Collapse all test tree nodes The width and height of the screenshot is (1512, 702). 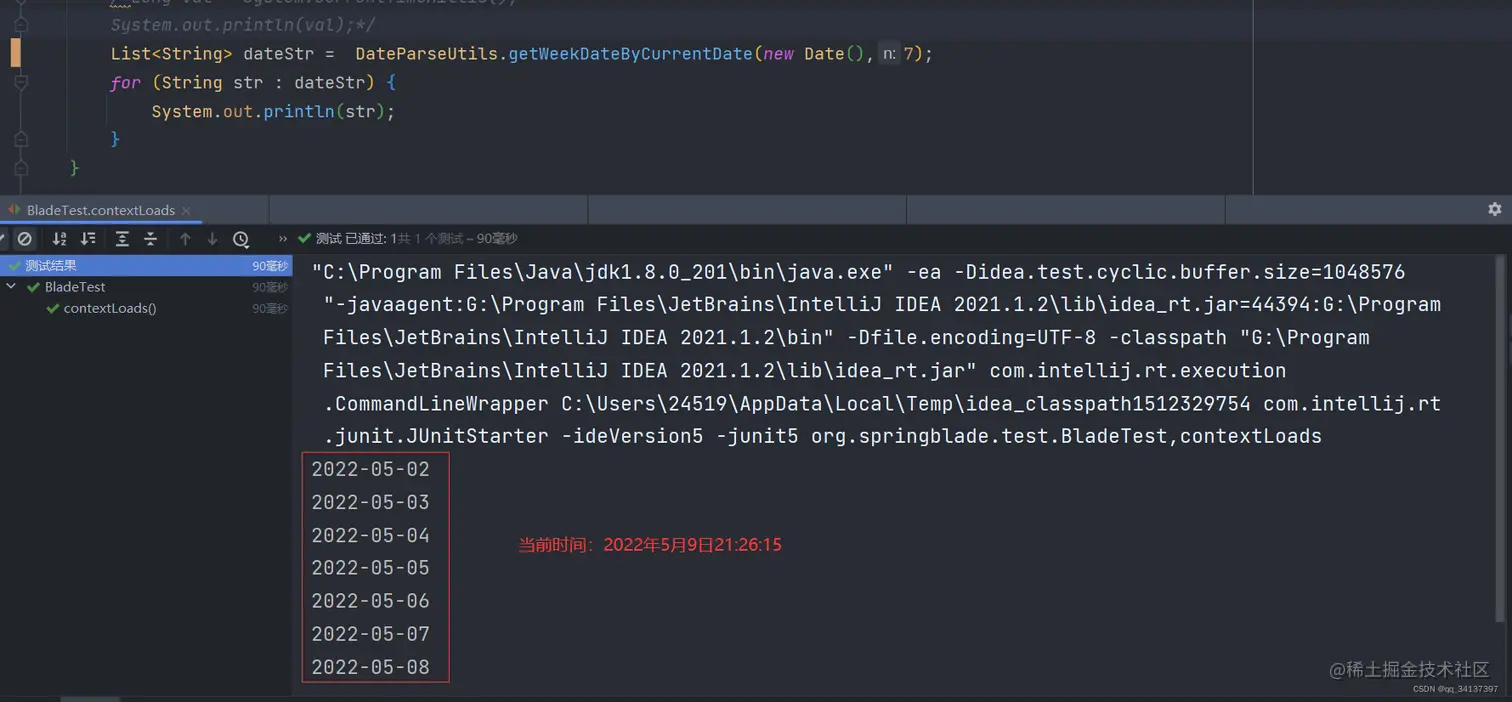point(150,239)
